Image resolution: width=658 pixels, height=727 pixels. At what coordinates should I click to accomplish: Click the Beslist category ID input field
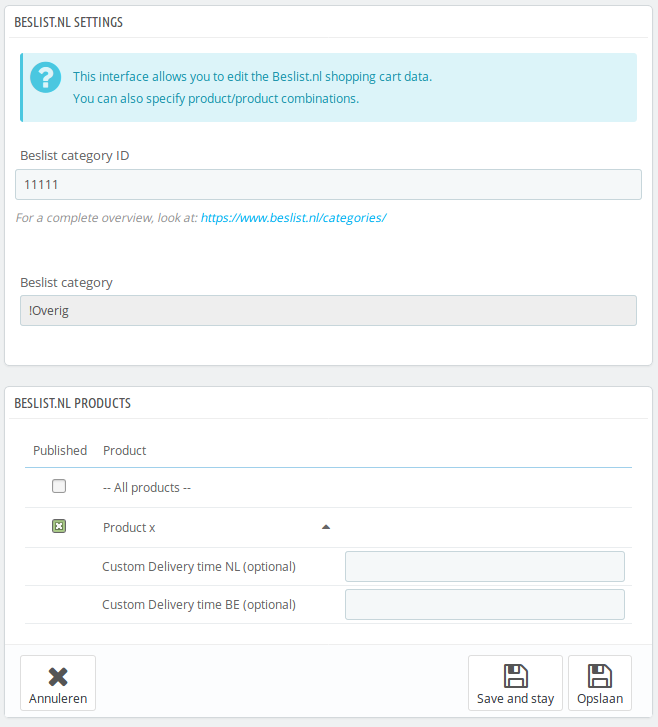click(328, 185)
